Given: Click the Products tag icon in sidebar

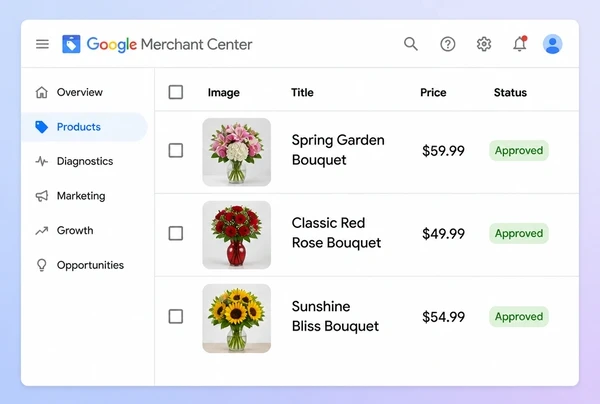Looking at the screenshot, I should [41, 127].
